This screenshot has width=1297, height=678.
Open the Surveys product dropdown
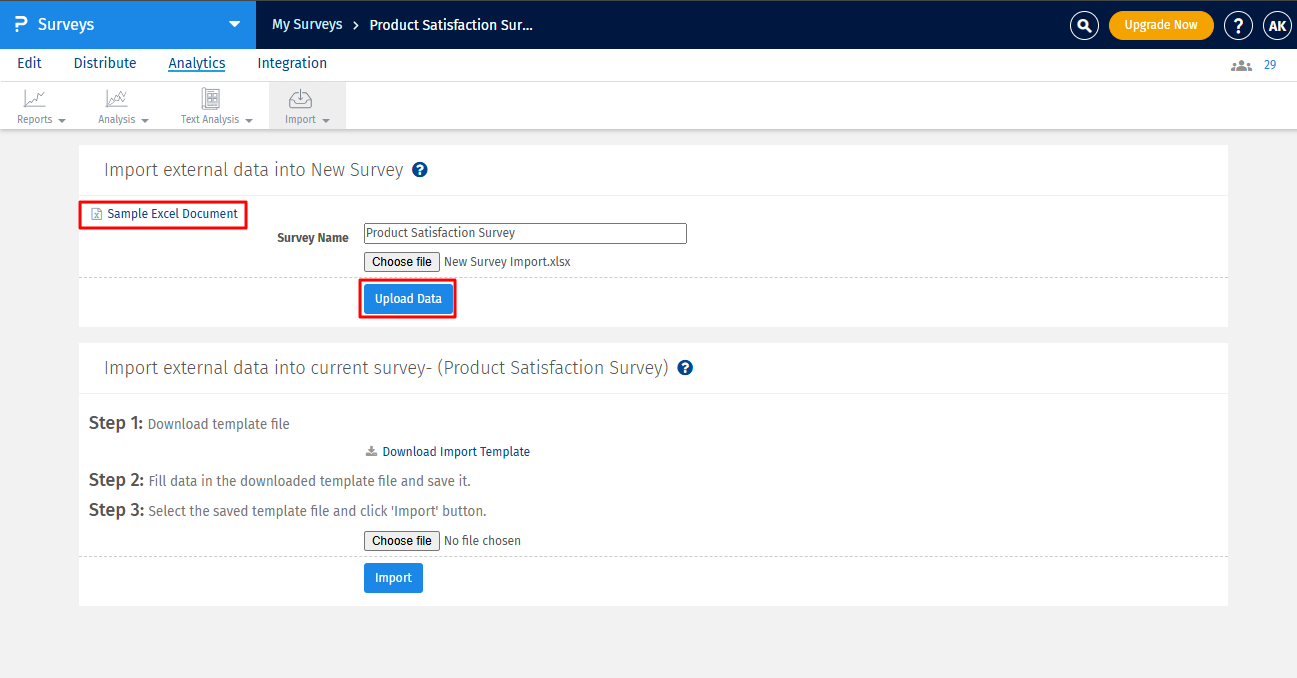234,24
